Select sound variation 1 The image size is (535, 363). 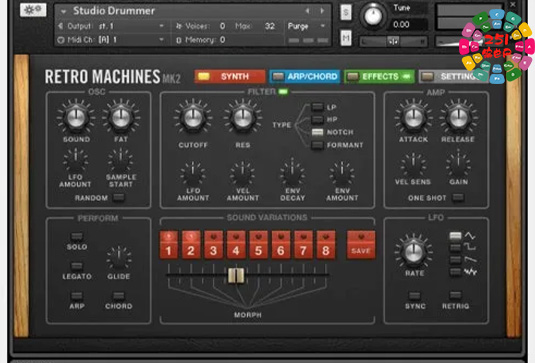[169, 245]
